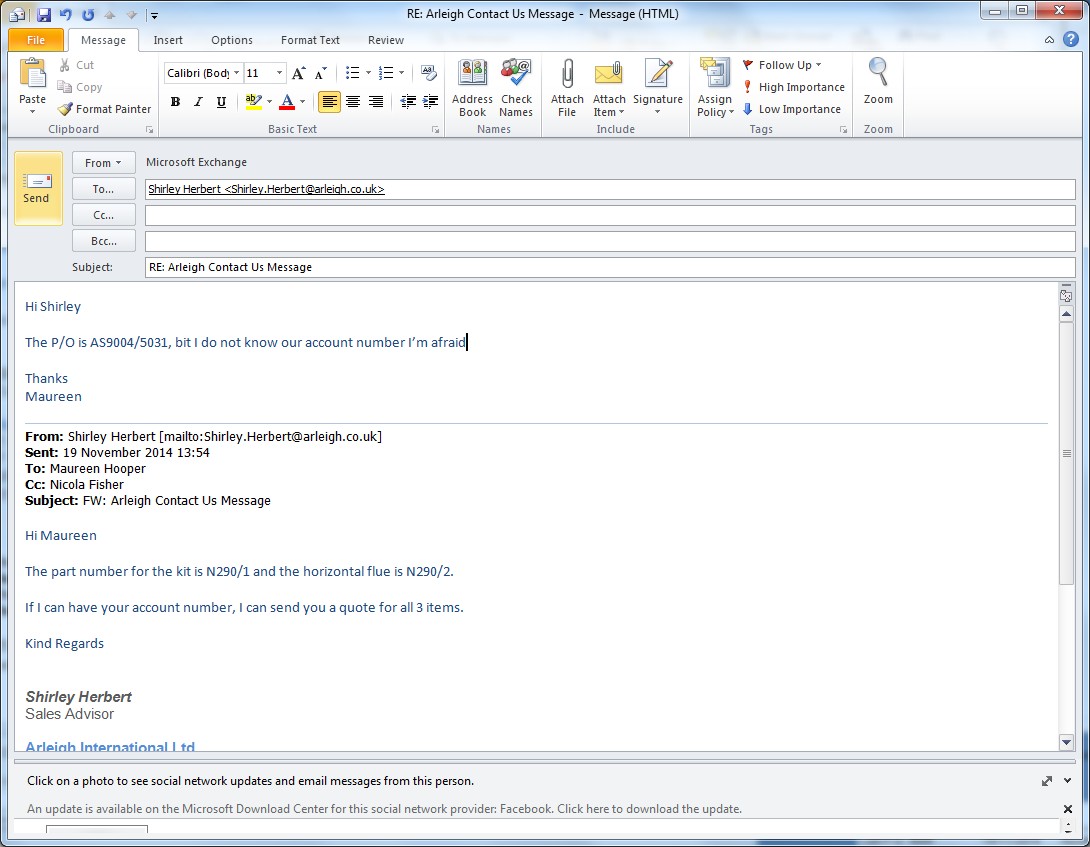Click the Bcc... recipients button
The height and width of the screenshot is (847, 1090).
(x=103, y=241)
